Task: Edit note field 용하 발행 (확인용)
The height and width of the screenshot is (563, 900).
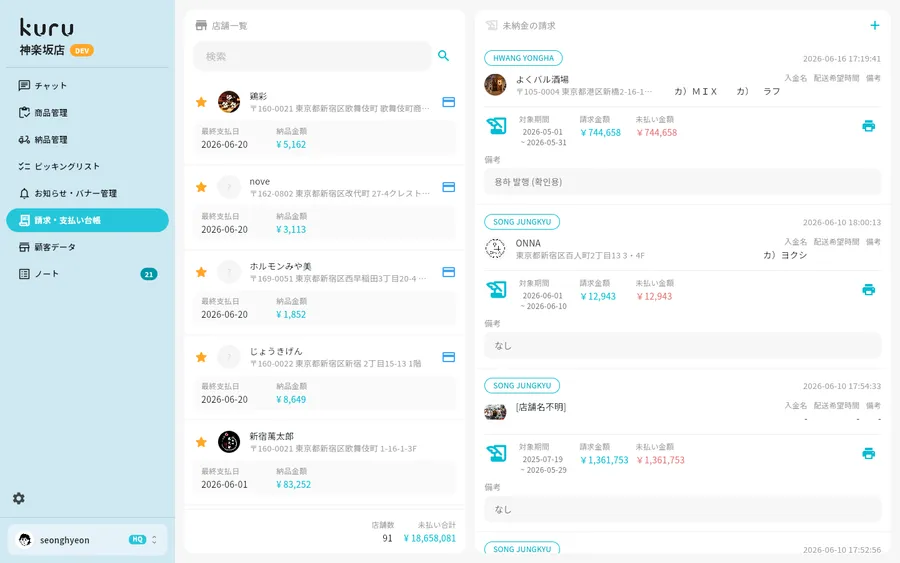Action: 682,182
